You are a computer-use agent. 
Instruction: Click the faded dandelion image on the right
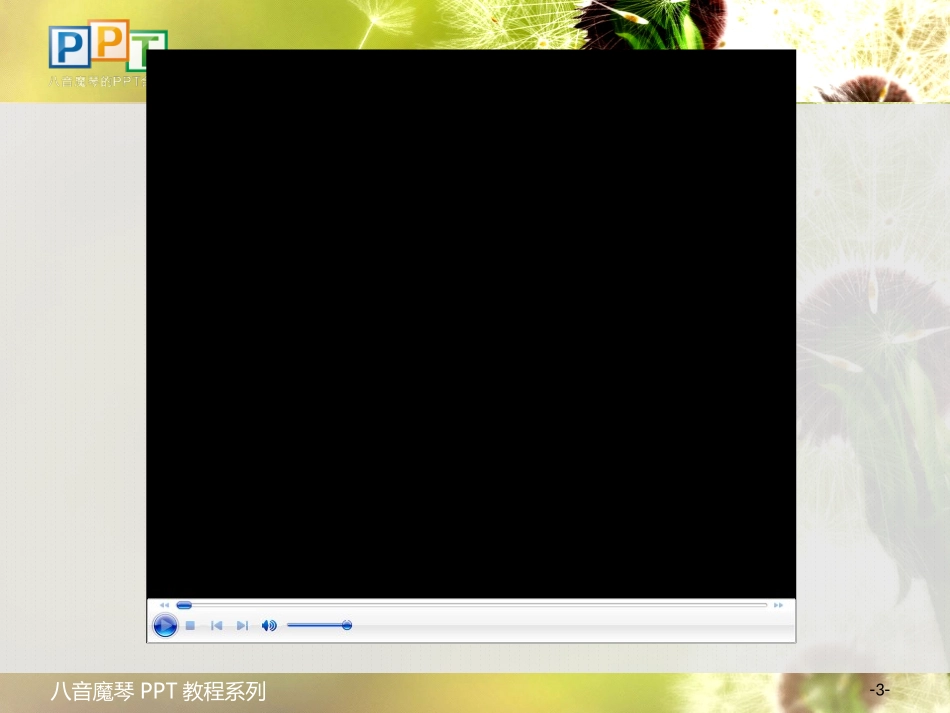[x=873, y=388]
